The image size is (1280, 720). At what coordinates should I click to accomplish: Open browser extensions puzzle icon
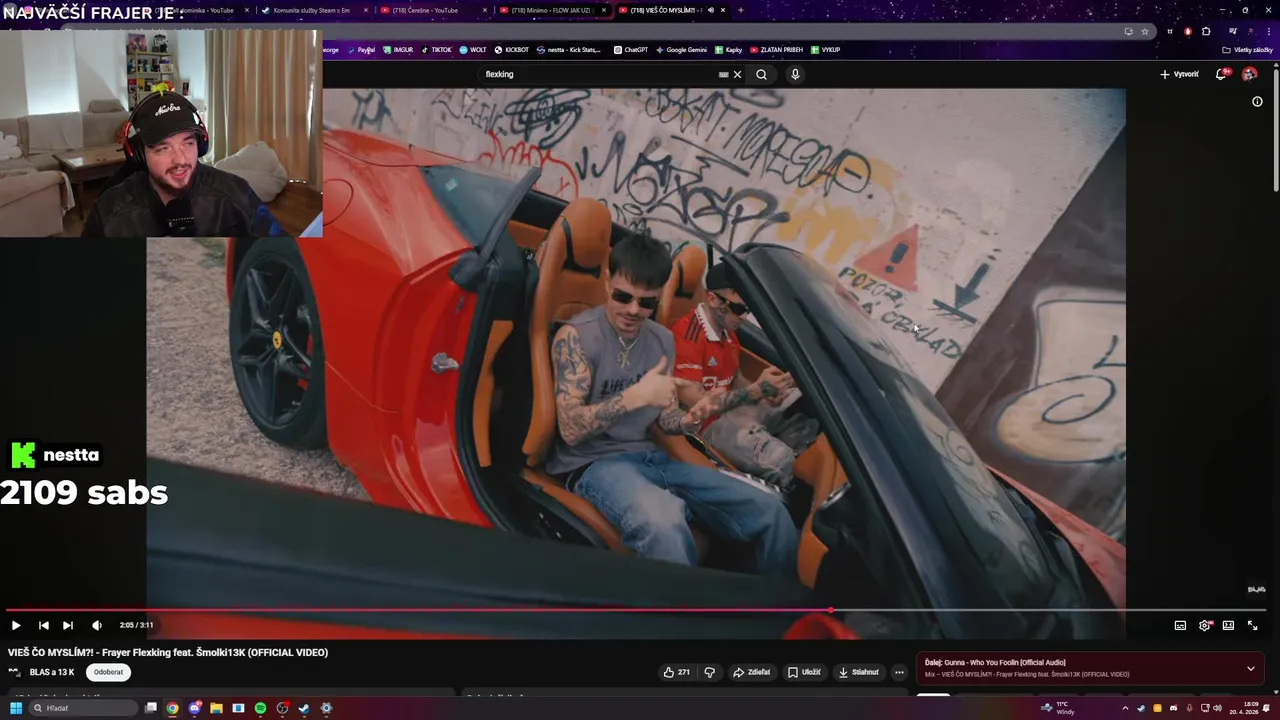pyautogui.click(x=1206, y=31)
